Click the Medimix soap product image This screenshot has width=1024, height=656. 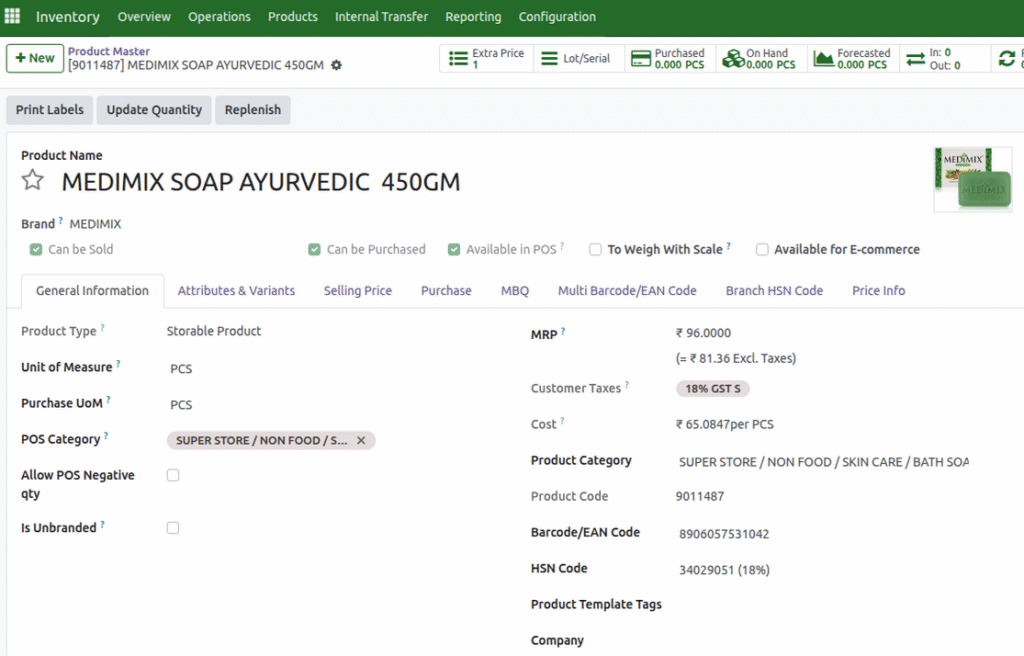972,180
